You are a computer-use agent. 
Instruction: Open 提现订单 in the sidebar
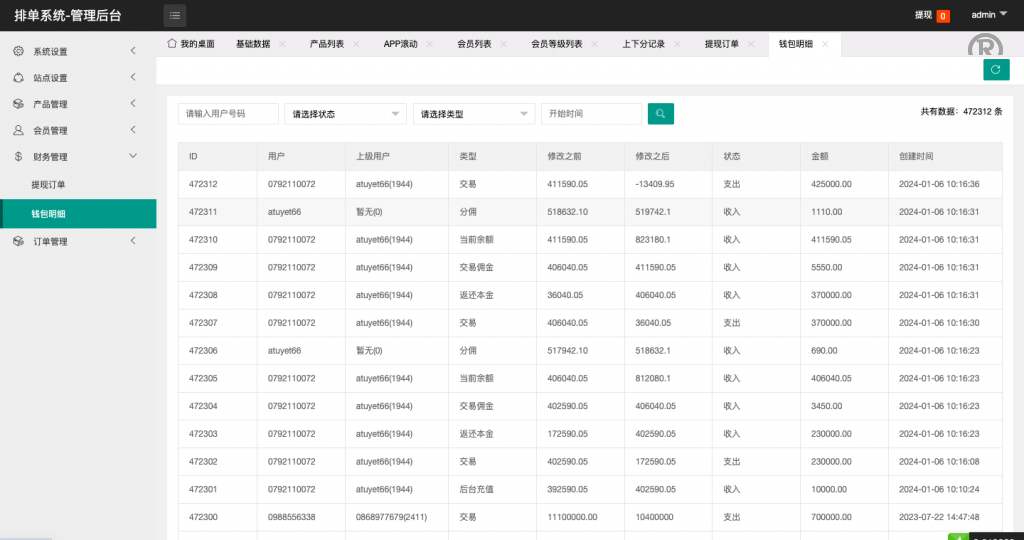(x=48, y=185)
